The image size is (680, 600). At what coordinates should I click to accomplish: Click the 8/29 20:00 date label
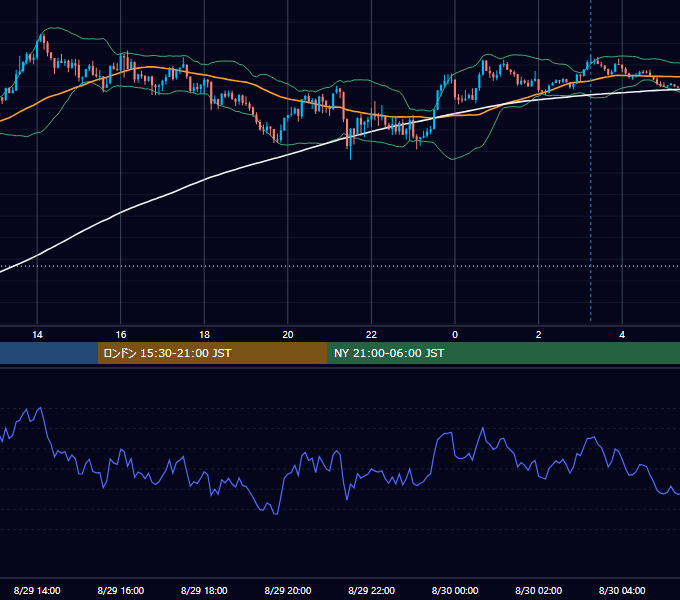point(288,590)
